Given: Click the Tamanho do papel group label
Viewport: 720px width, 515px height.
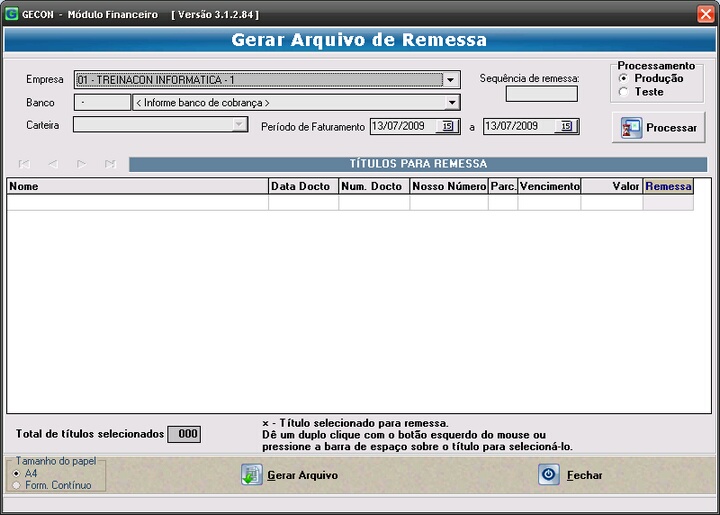Looking at the screenshot, I should point(56,461).
